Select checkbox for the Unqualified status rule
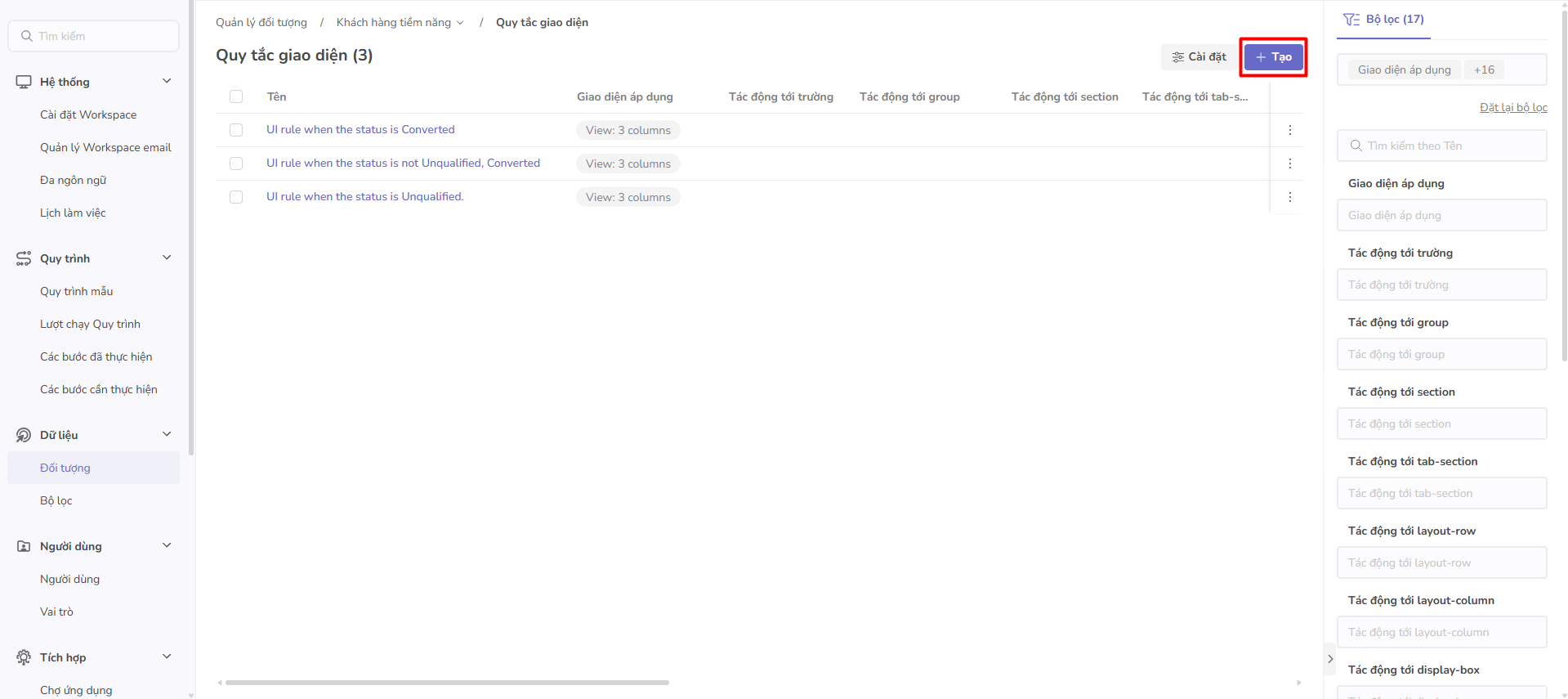Screen dimensions: 1568x699 (236, 197)
